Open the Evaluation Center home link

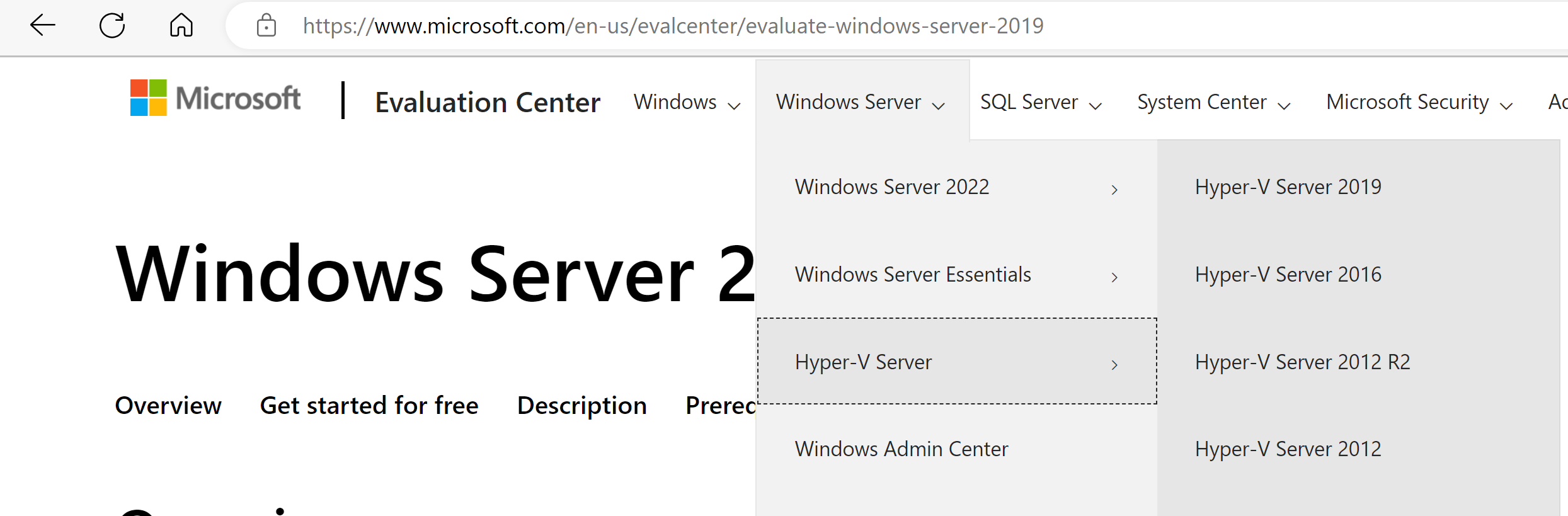pos(488,102)
